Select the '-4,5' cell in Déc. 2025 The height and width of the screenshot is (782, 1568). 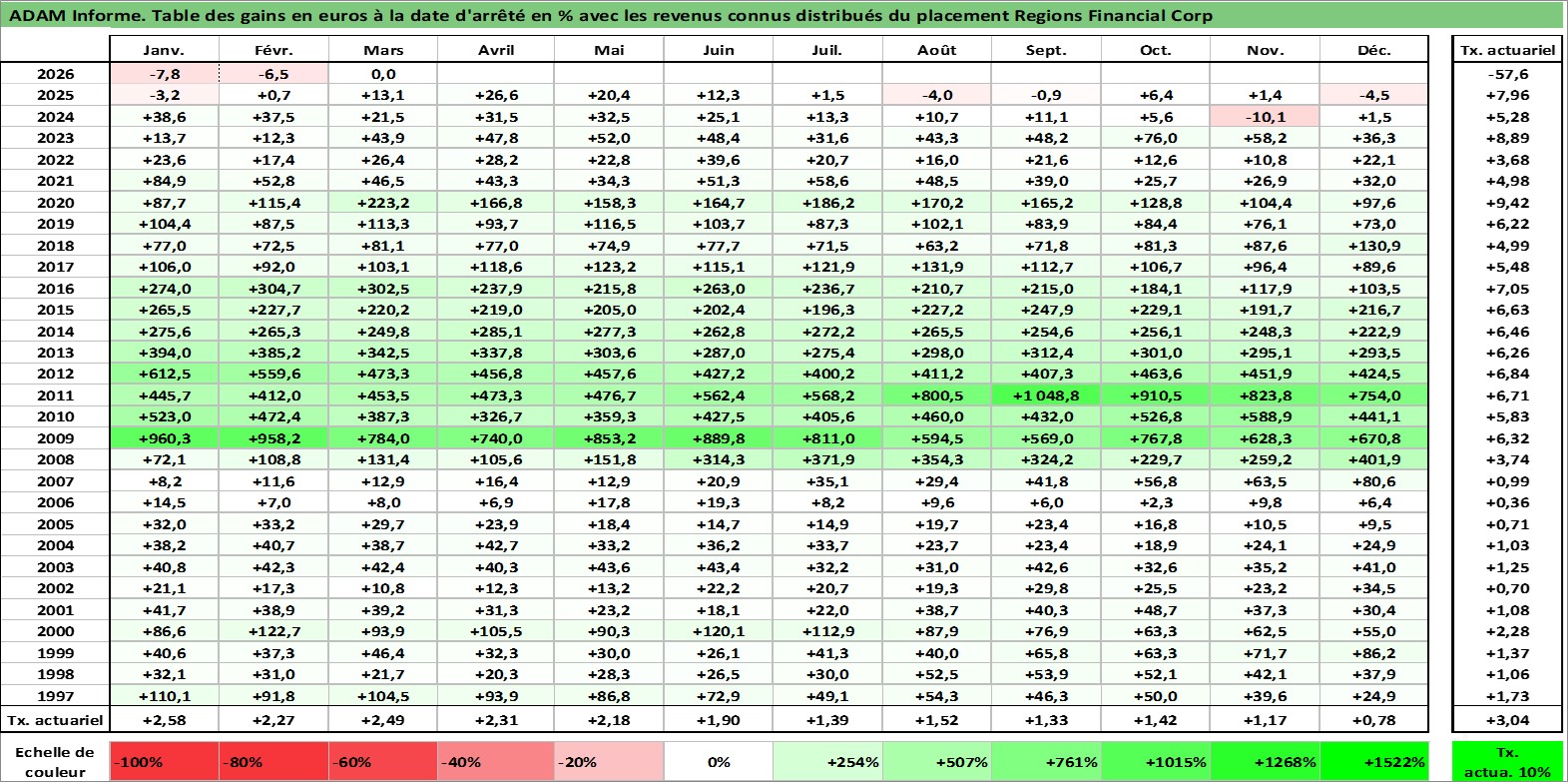tap(1374, 95)
